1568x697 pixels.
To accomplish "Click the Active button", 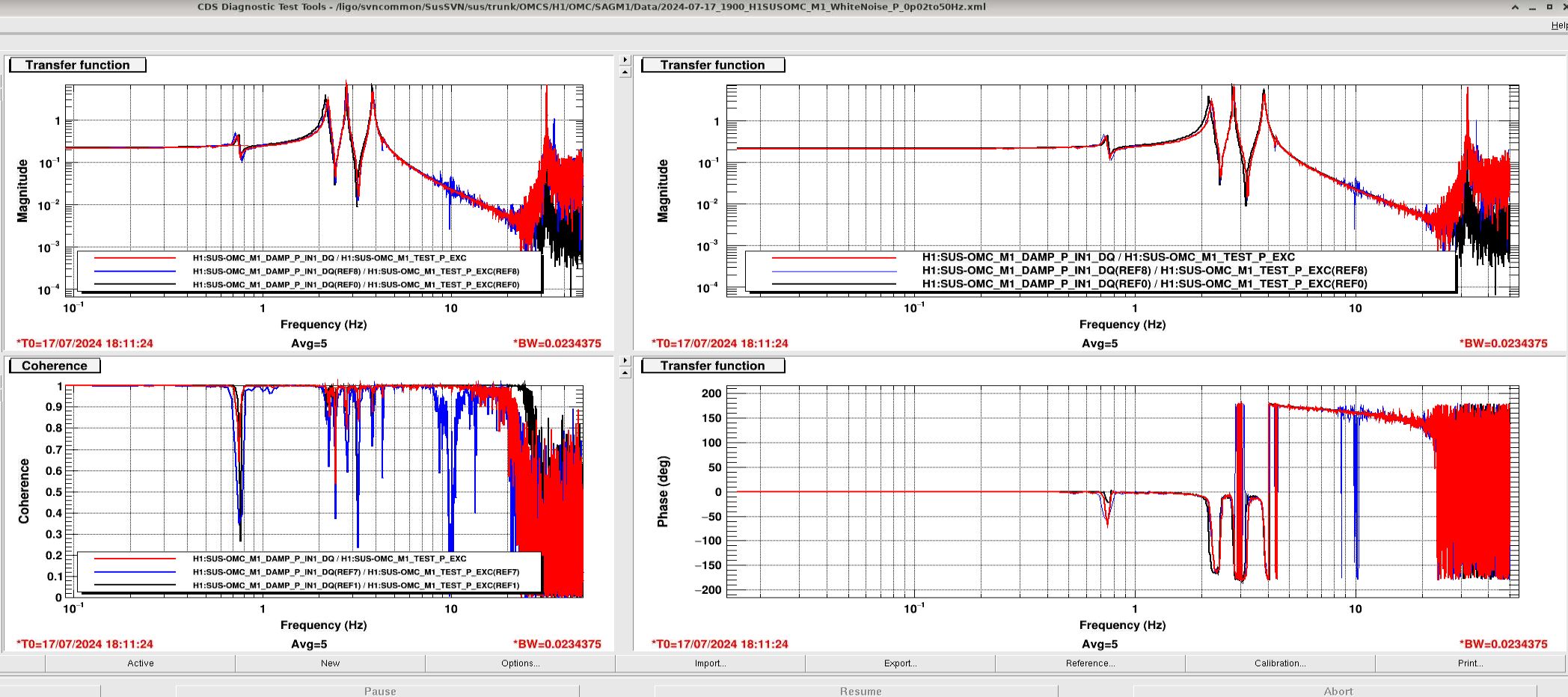I will 141,663.
